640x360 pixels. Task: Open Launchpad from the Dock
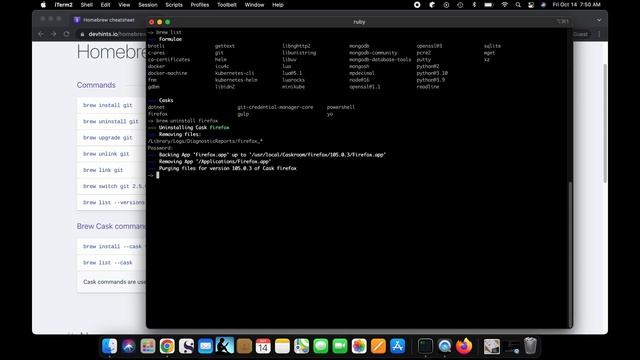148,346
